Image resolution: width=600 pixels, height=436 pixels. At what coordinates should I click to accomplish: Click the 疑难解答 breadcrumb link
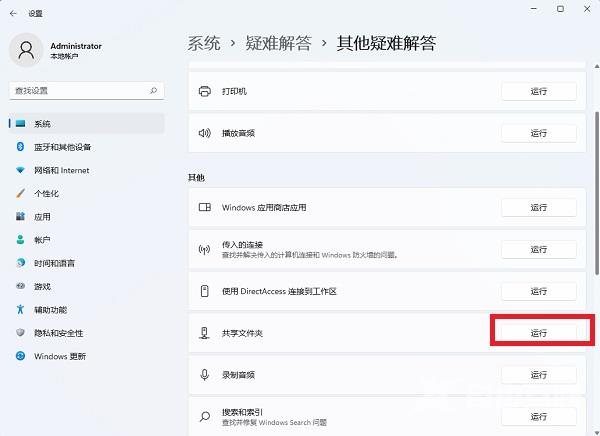point(279,43)
